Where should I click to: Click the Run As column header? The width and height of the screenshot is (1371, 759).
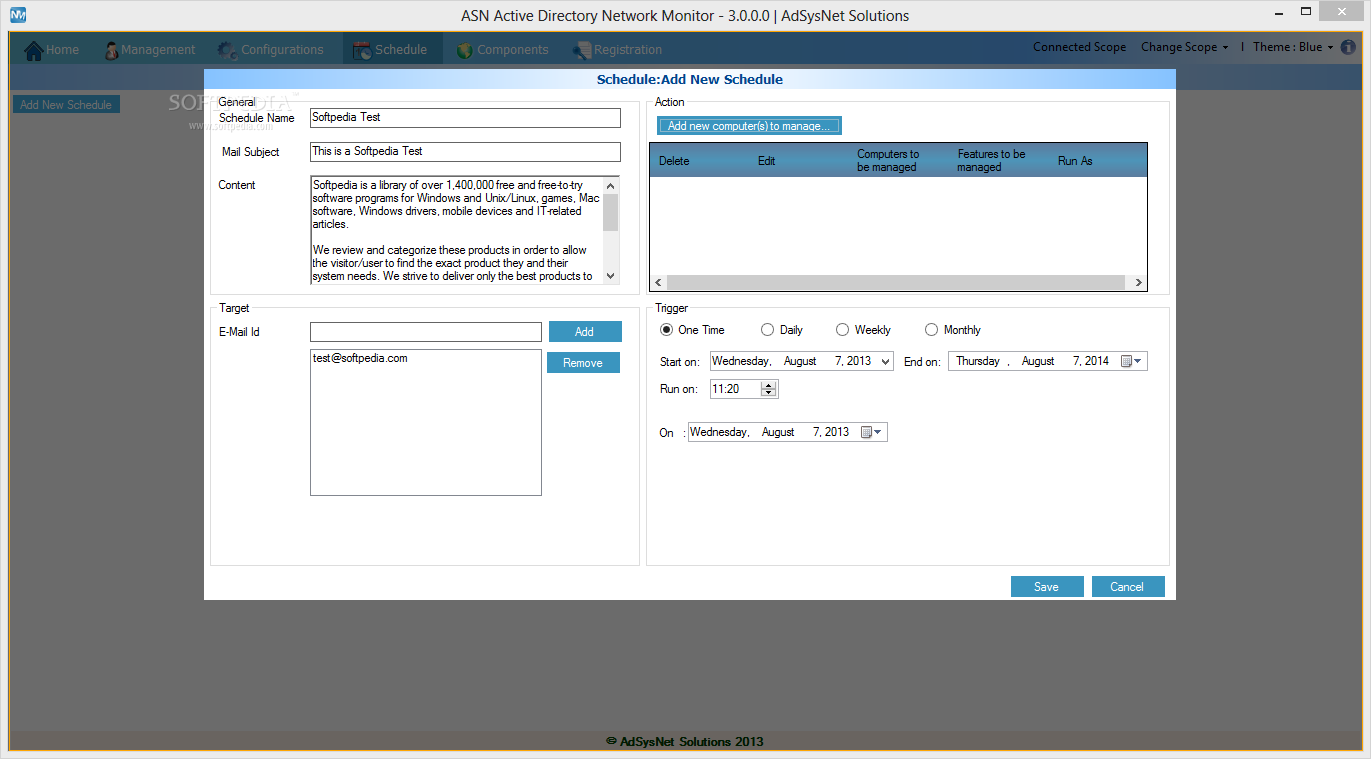point(1075,161)
